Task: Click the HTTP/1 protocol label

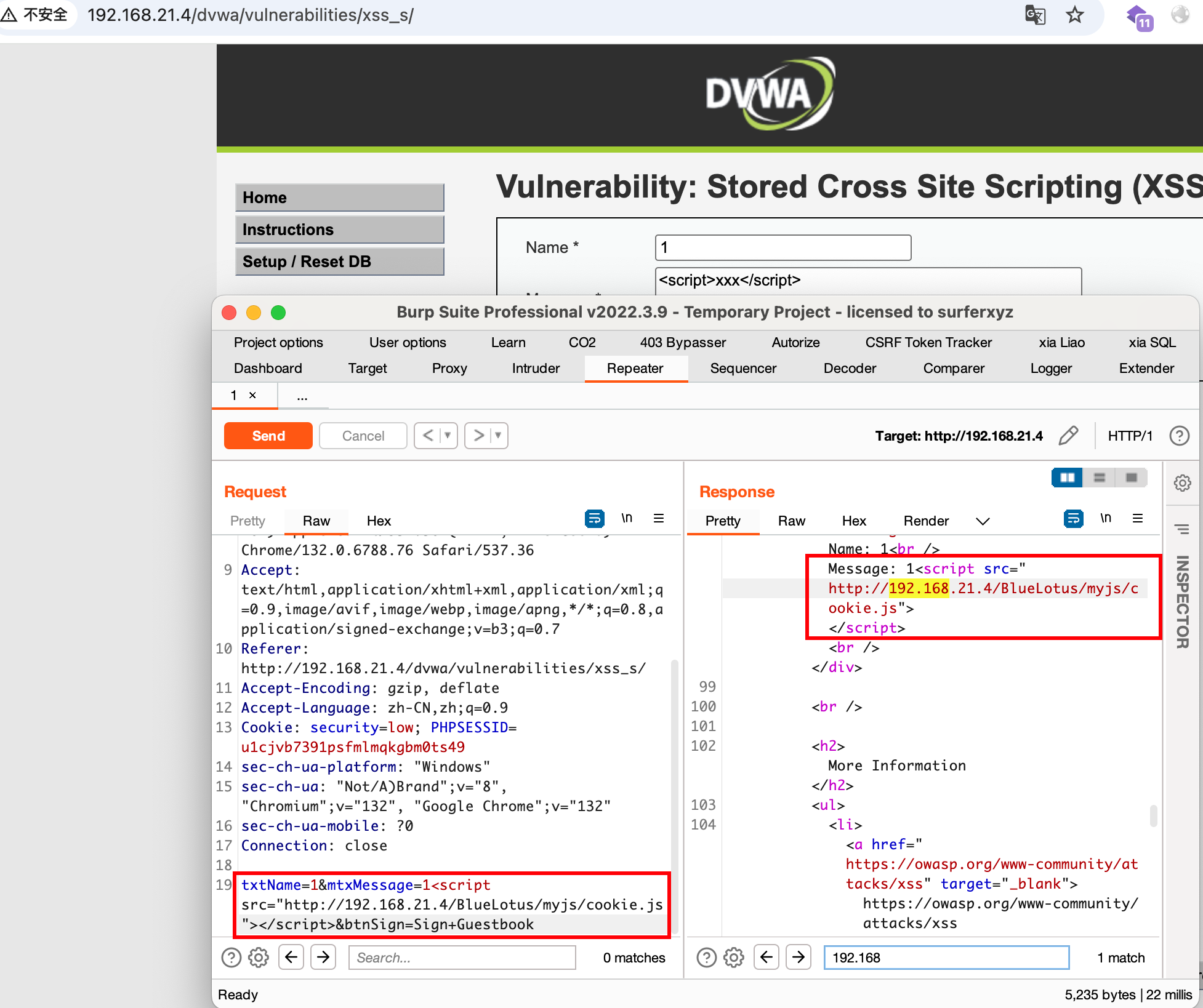Action: 1130,436
